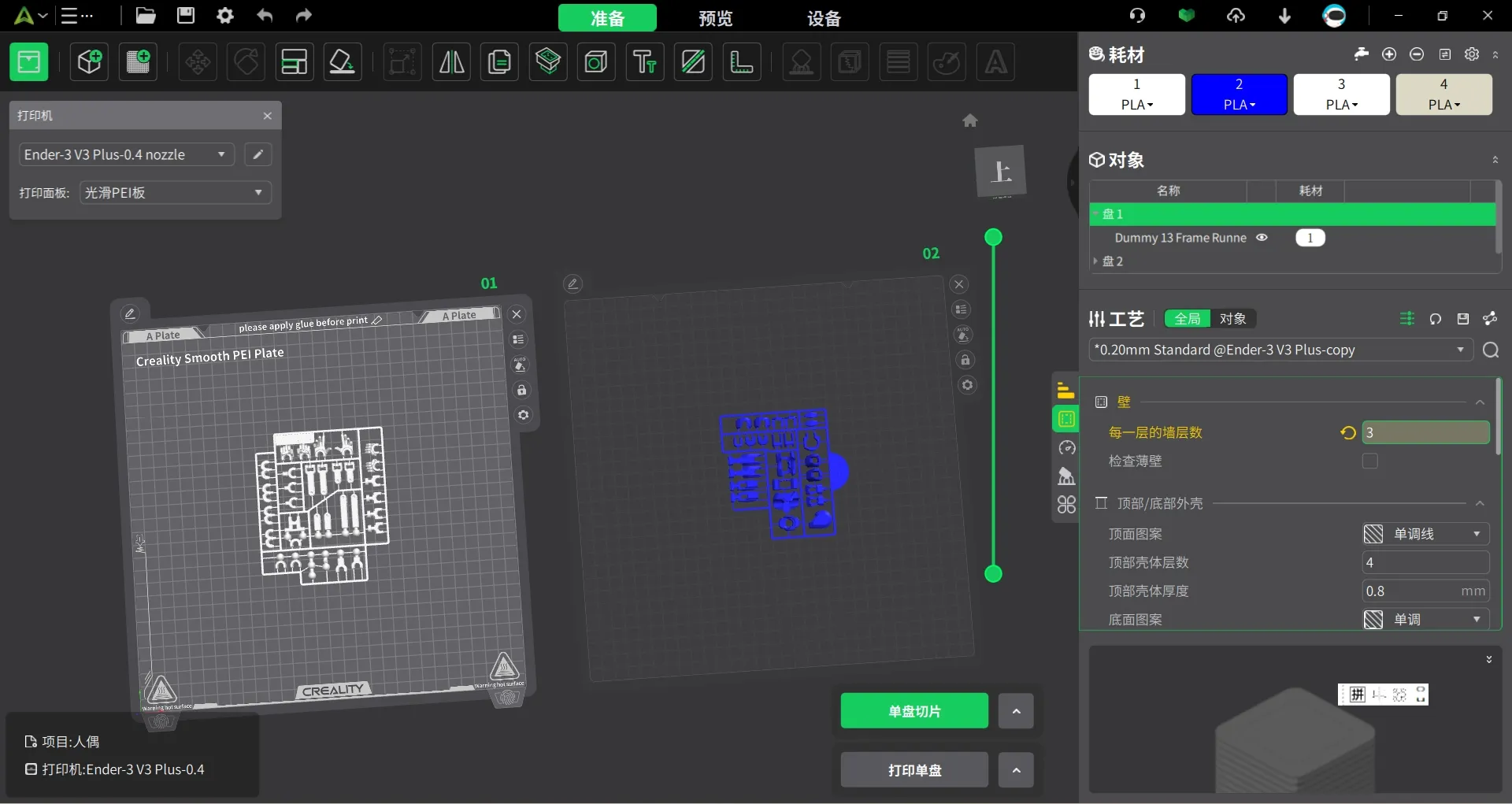Edit printer preset with pencil button
The image size is (1512, 804).
[258, 154]
